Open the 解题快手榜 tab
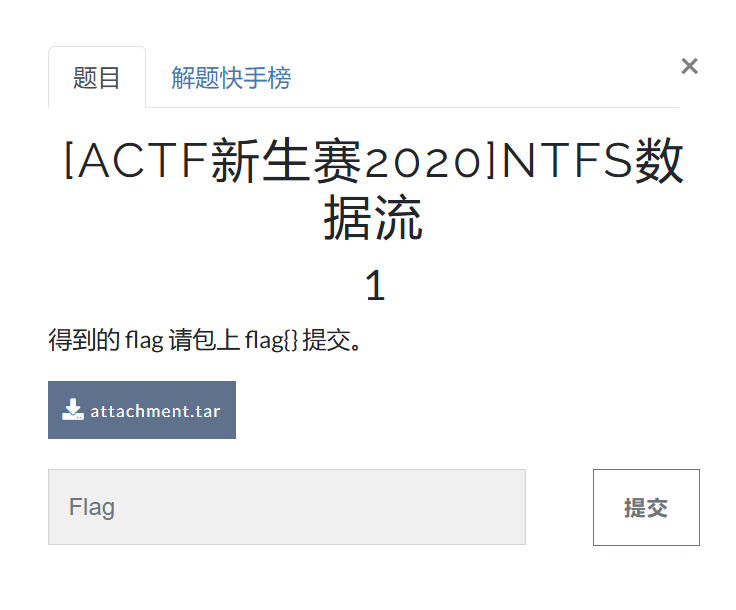This screenshot has height=610, width=736. [231, 77]
